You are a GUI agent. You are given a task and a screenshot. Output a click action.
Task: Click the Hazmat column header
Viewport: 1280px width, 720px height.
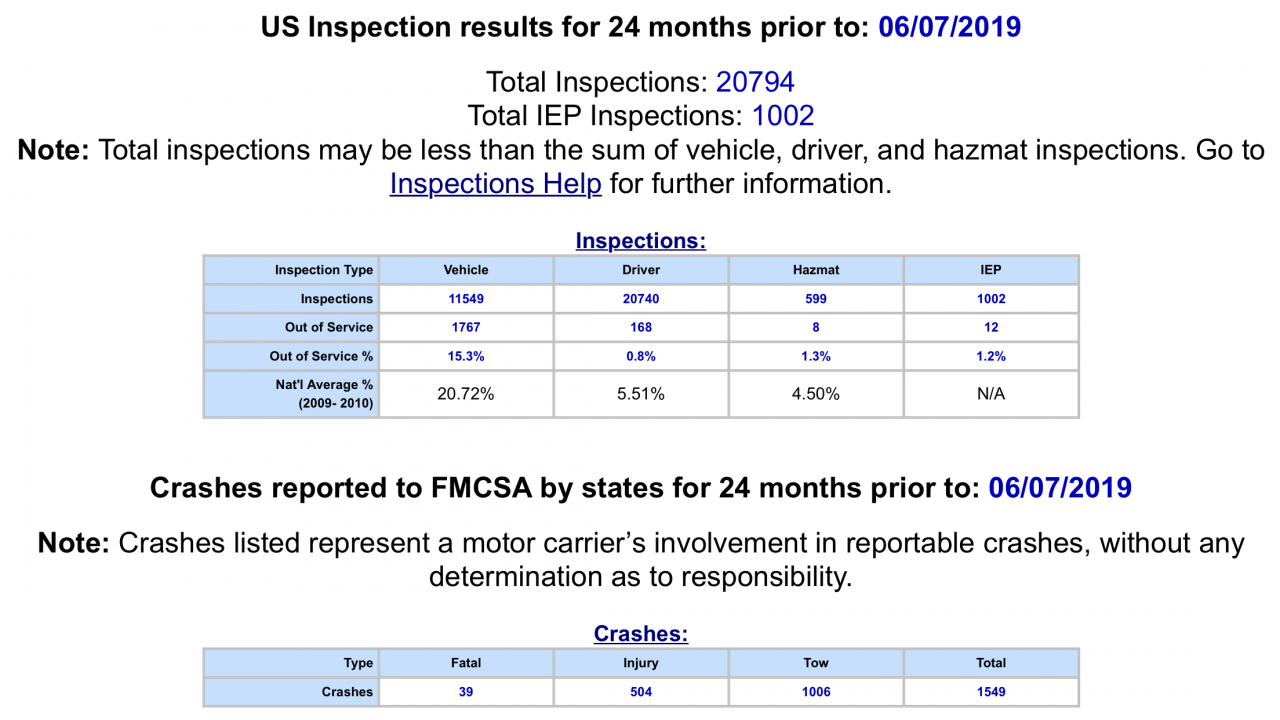816,270
